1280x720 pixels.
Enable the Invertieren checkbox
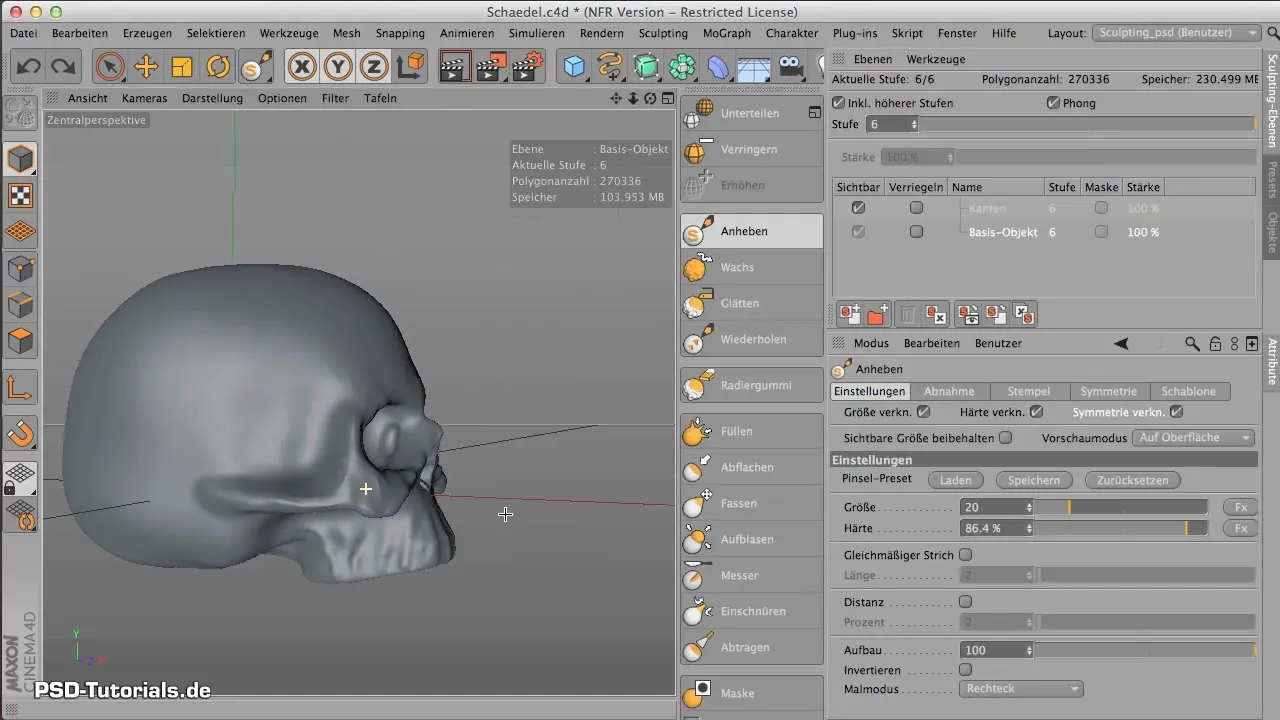(x=965, y=670)
